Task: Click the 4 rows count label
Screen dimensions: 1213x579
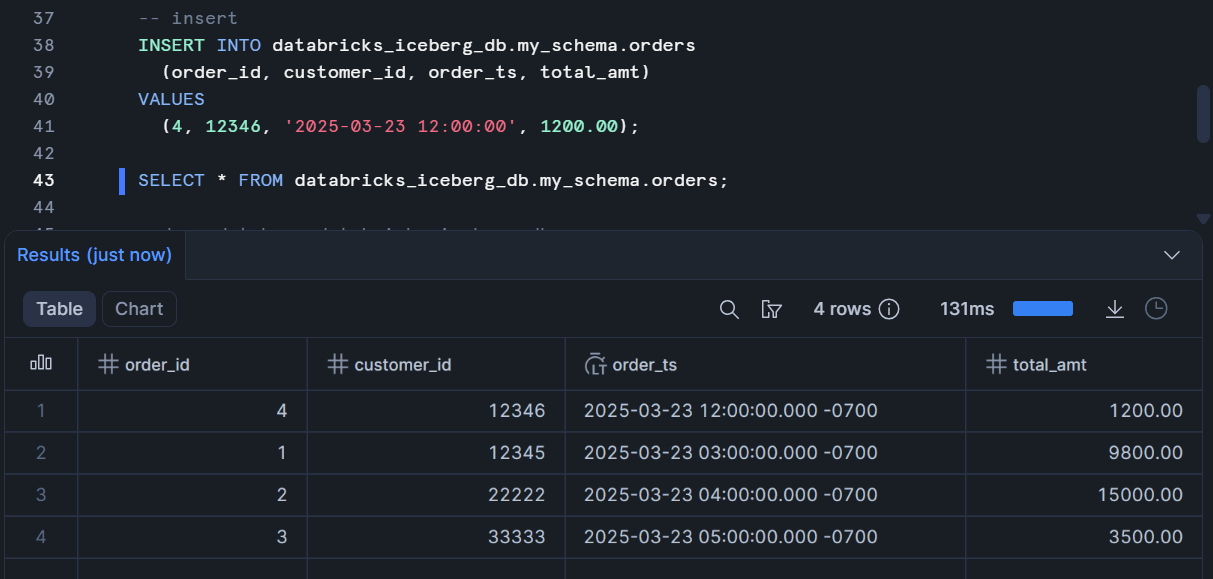Action: click(842, 309)
